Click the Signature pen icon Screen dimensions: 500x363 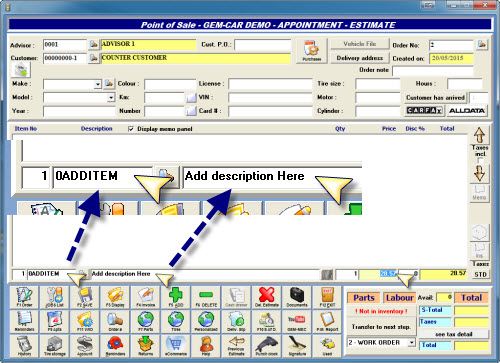tap(297, 346)
